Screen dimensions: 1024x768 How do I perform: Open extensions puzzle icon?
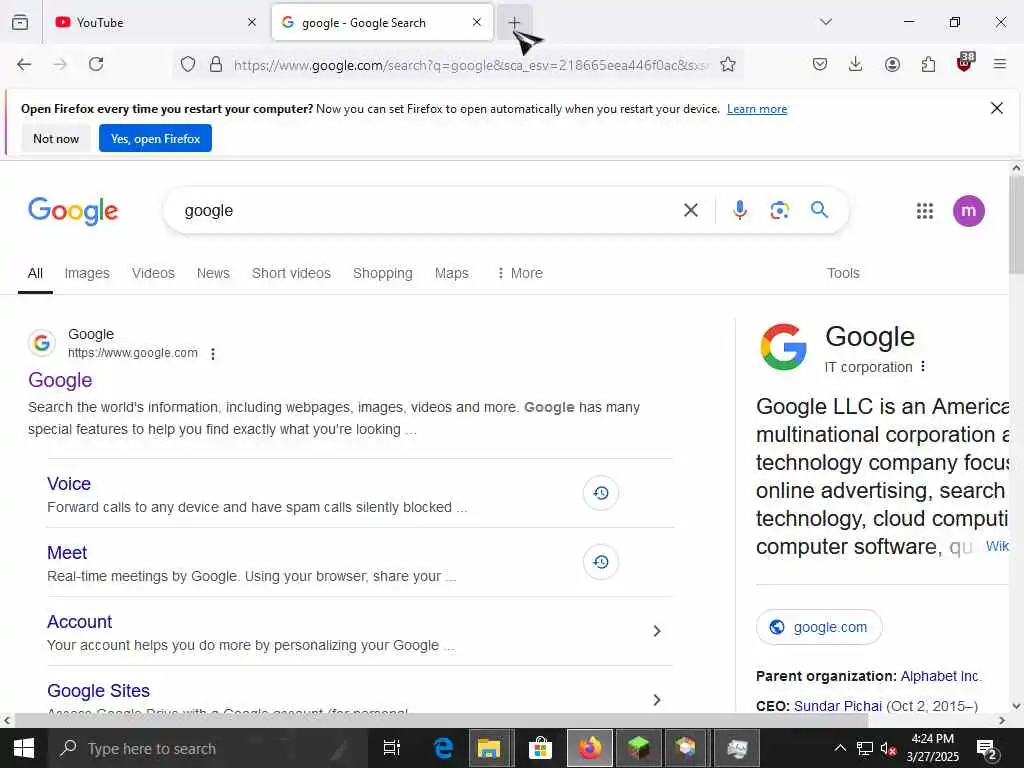pyautogui.click(x=928, y=64)
